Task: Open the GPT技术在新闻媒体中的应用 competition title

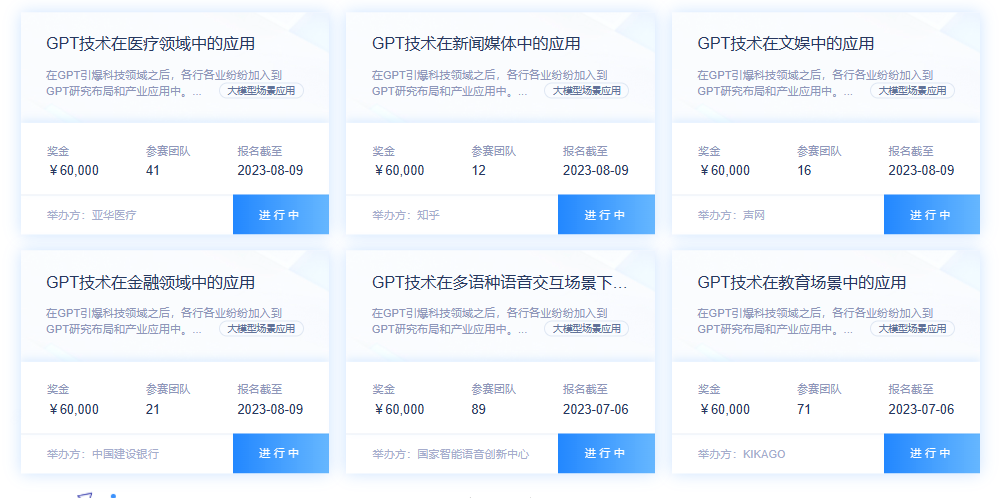Action: click(x=476, y=44)
